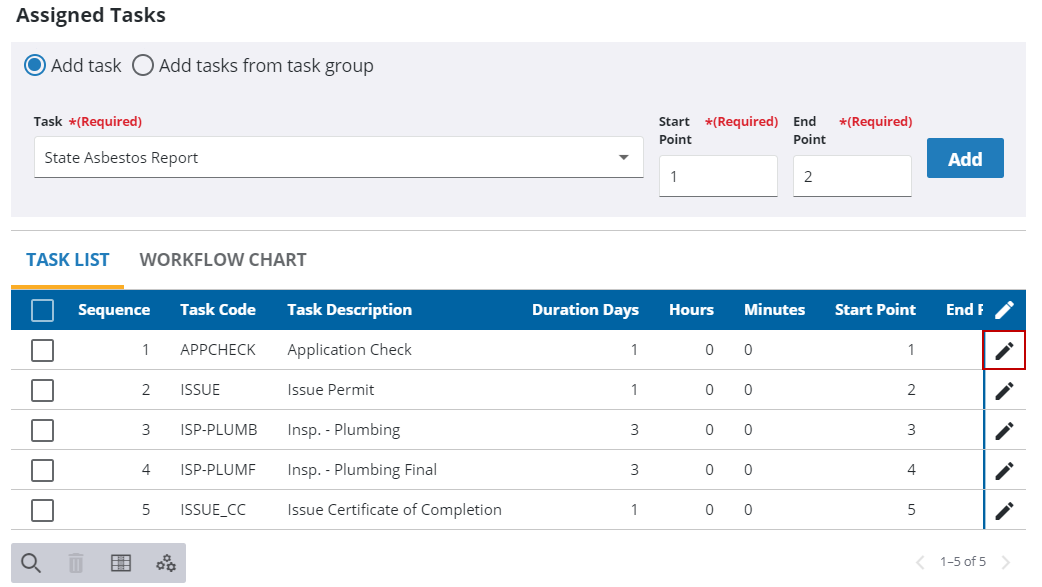
Task: Switch to the WORKFLOW CHART tab
Action: pos(223,260)
